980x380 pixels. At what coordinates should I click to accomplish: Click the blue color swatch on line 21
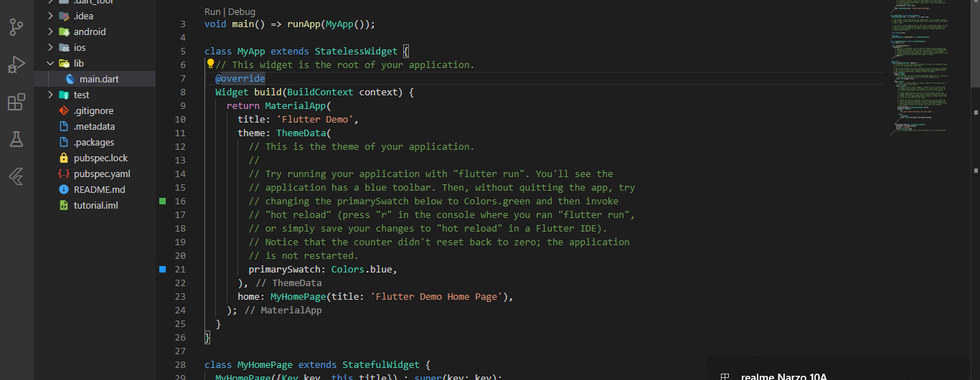[x=162, y=269]
